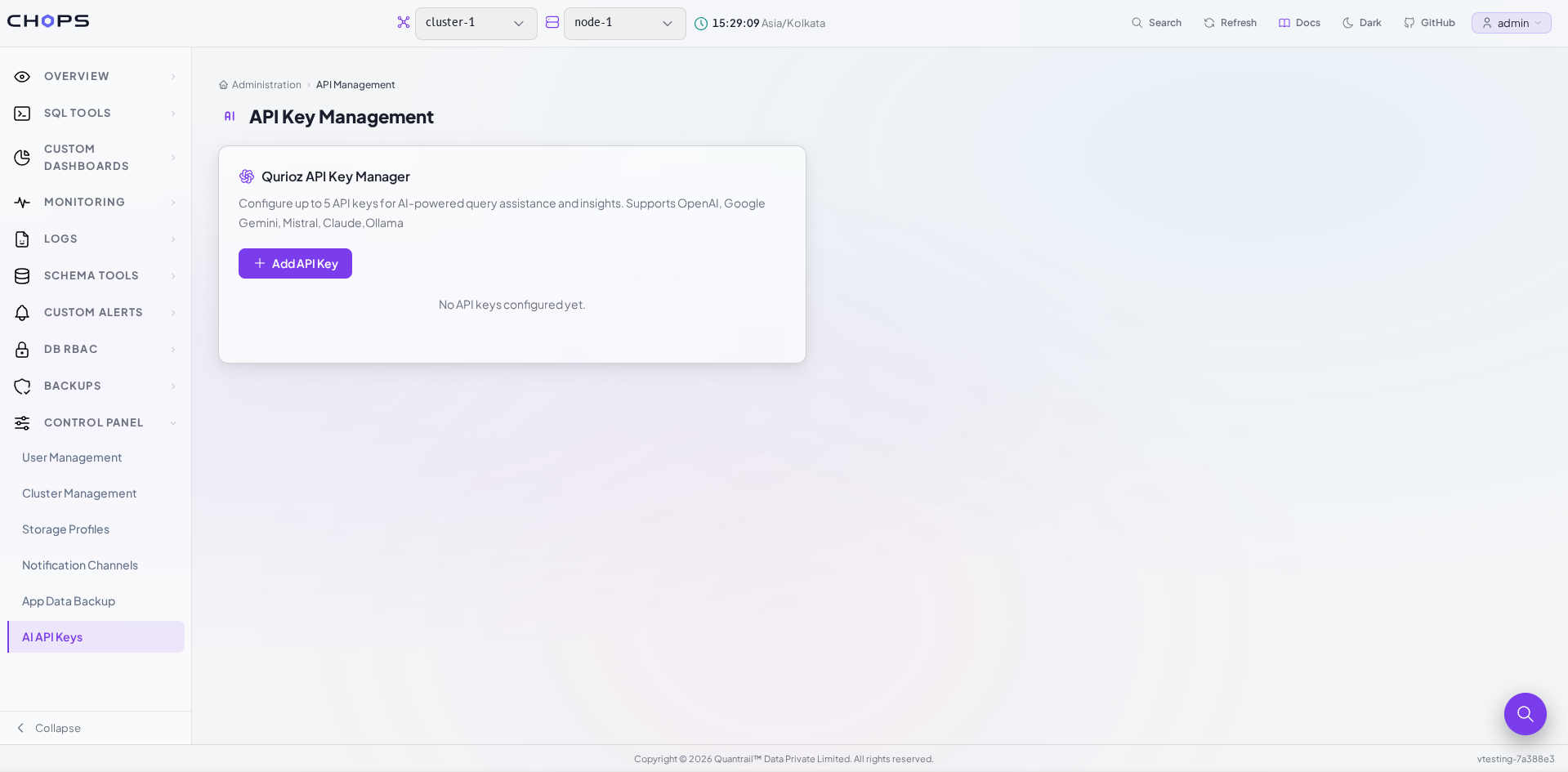Open the node-1 dropdown
This screenshot has height=772, width=1568.
(x=624, y=23)
